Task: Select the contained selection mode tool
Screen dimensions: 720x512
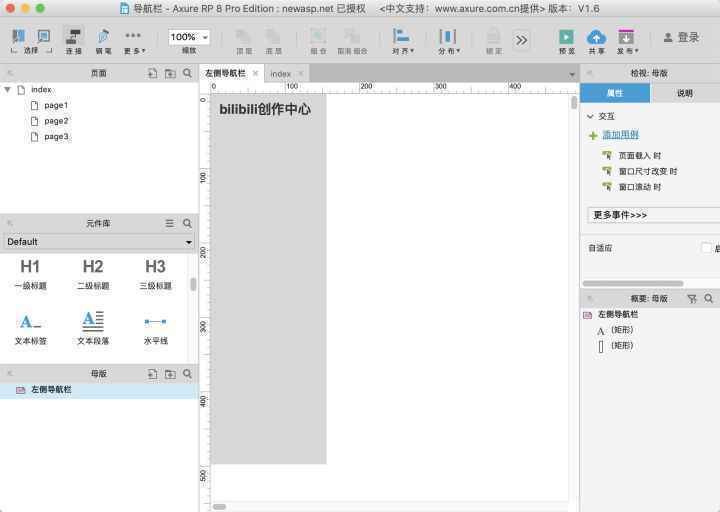Action: [44, 36]
